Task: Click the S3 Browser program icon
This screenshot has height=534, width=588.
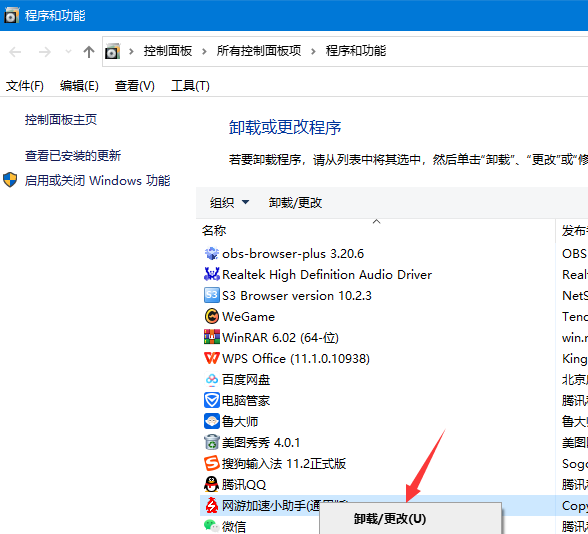Action: pyautogui.click(x=212, y=295)
